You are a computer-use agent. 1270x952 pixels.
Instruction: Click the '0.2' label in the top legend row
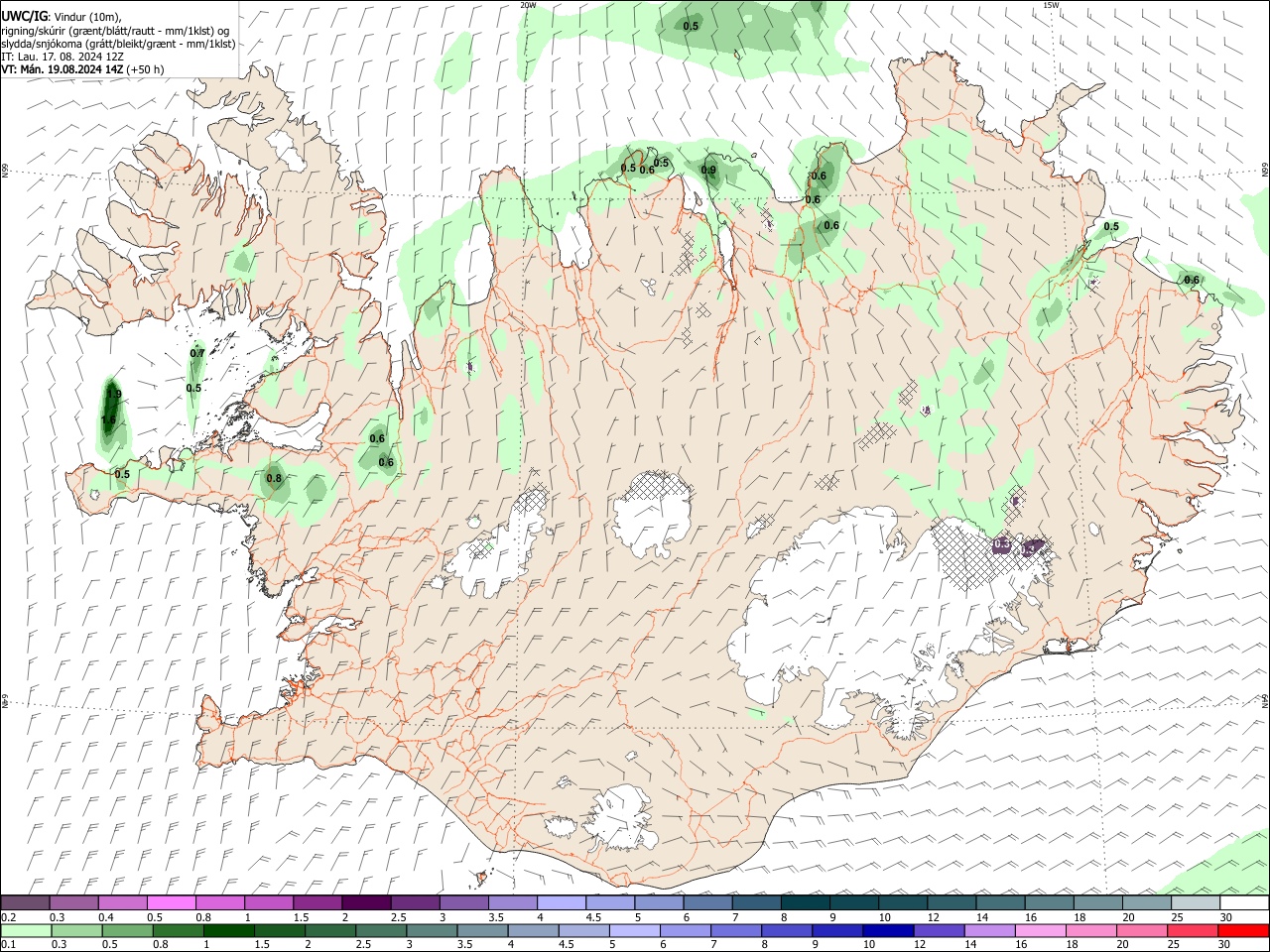click(8, 917)
